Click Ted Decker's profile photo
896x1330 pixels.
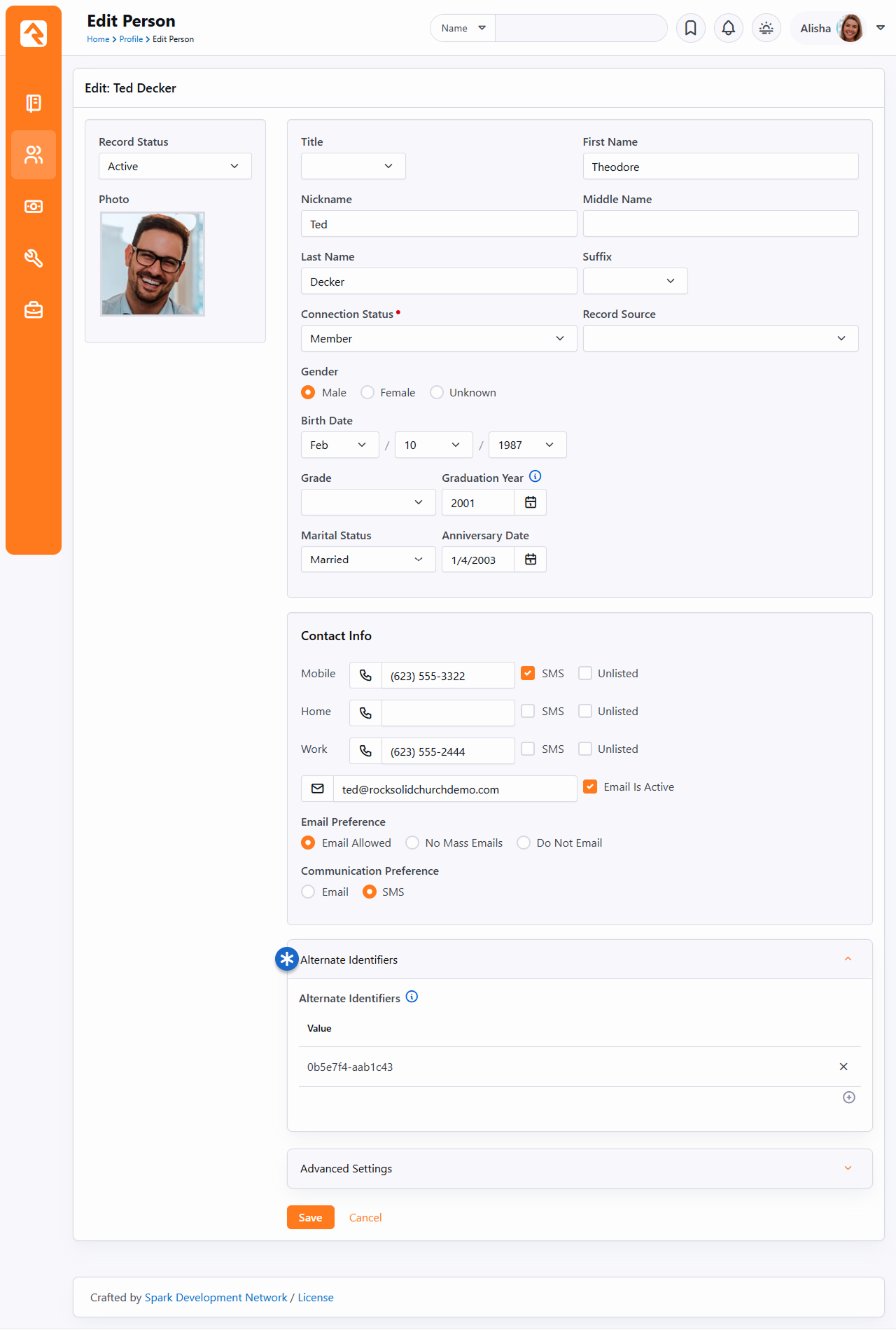coord(153,264)
